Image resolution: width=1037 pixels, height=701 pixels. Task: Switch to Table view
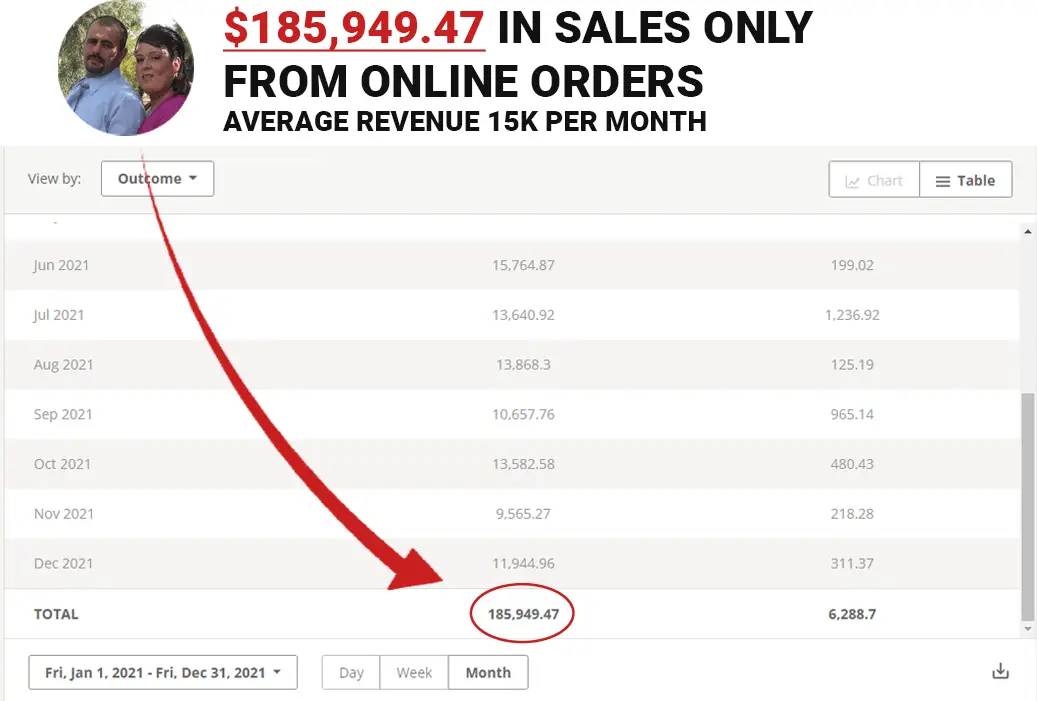pos(965,180)
